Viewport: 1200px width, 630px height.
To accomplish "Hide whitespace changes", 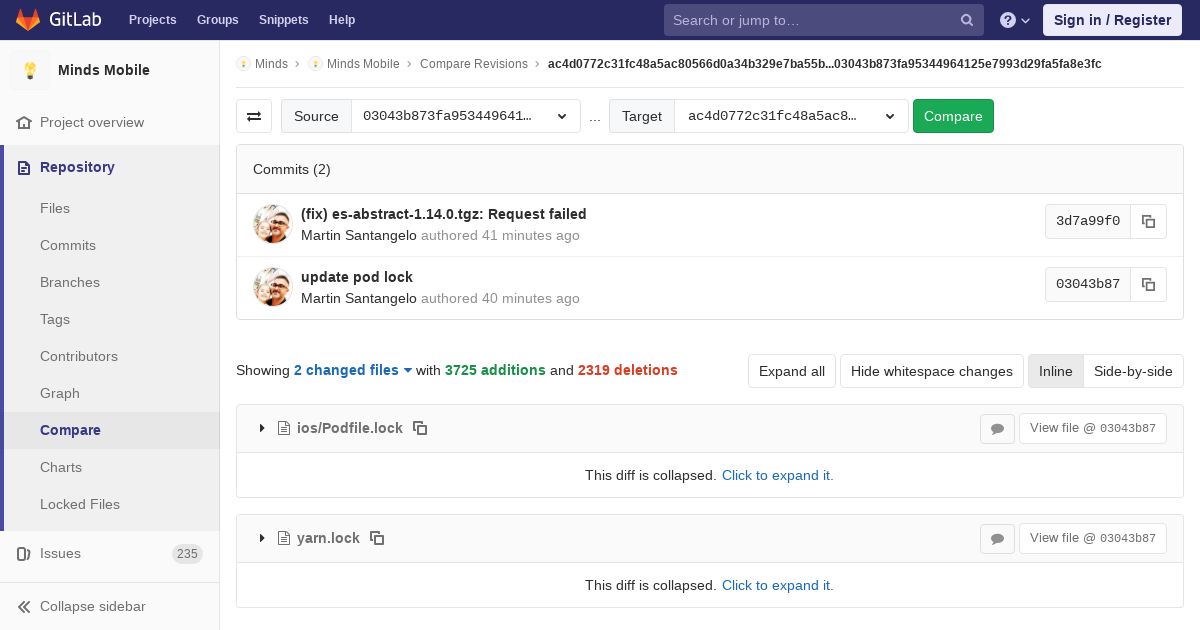I will [x=932, y=371].
